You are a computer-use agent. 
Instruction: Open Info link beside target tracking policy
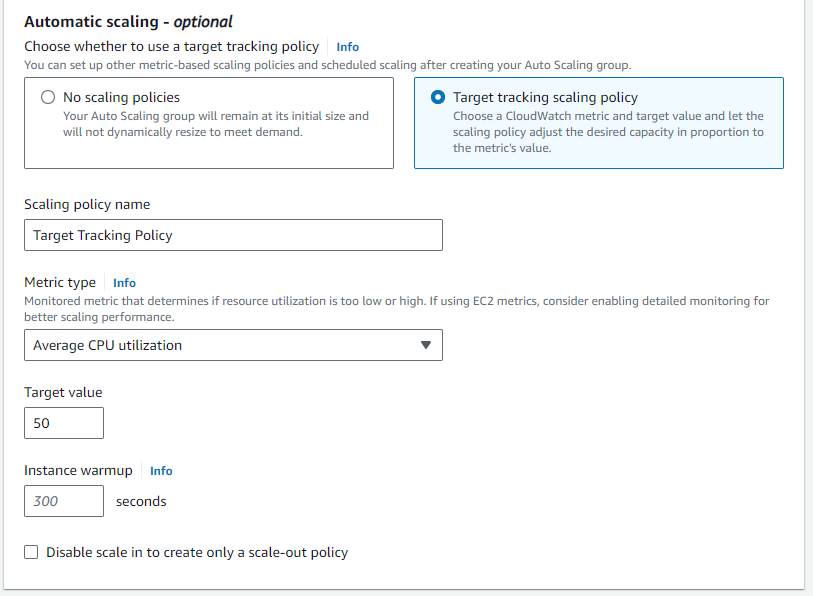[347, 47]
